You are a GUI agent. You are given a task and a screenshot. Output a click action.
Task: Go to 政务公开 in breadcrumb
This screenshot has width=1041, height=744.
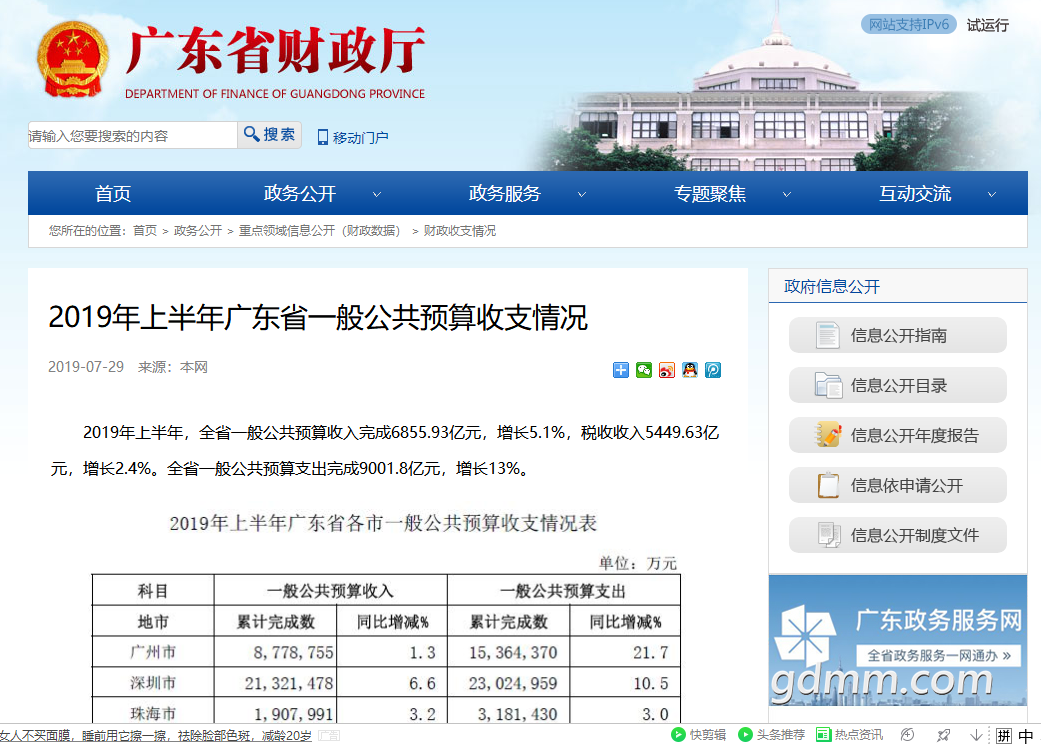pos(198,230)
